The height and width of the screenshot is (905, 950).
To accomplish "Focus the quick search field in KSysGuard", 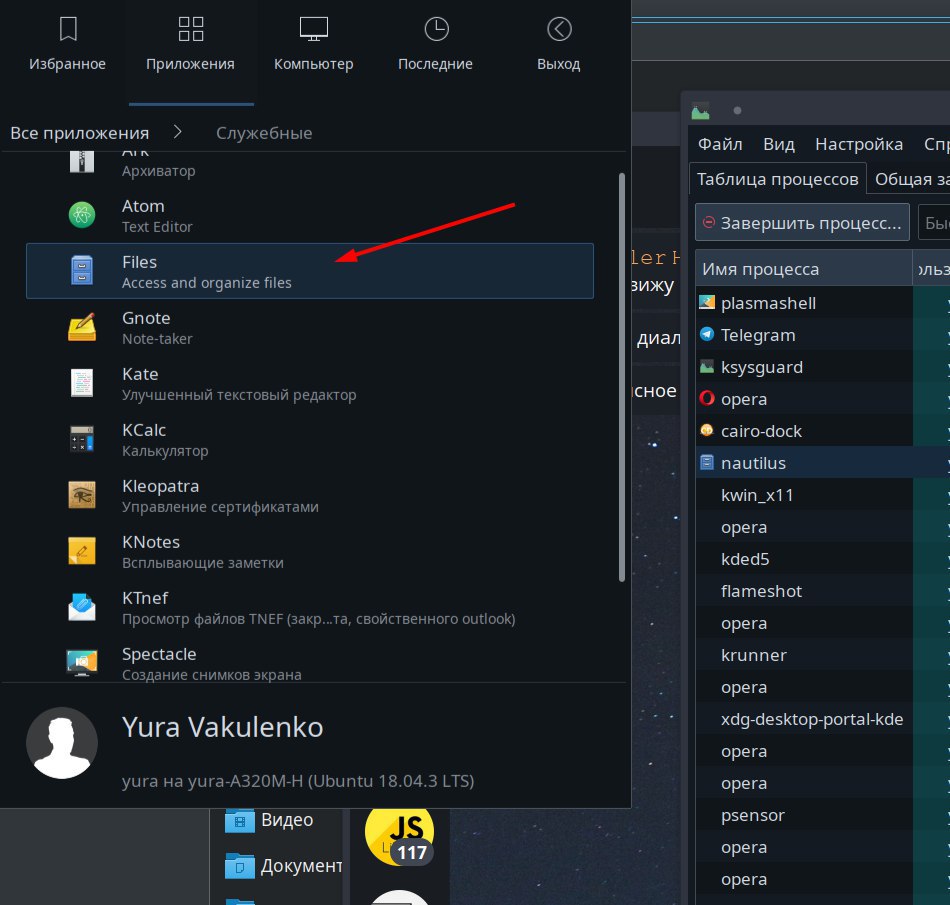I will 934,223.
